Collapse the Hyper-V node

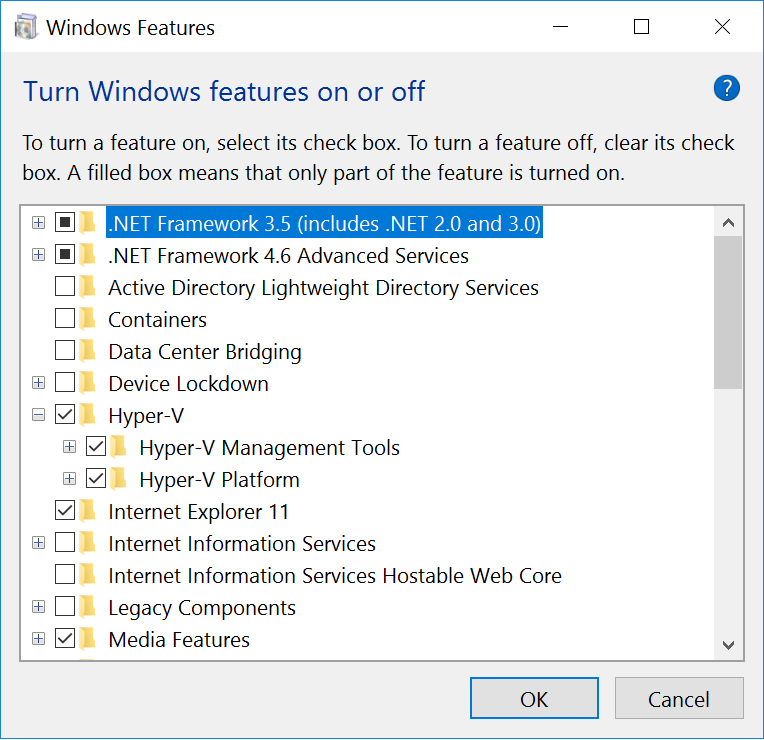click(x=38, y=415)
